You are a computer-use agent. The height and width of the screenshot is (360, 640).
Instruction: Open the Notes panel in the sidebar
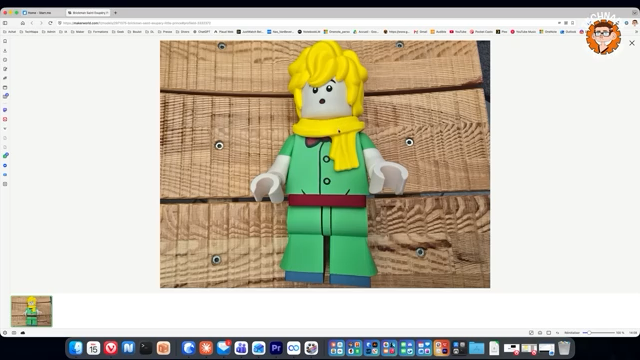[x=5, y=69]
